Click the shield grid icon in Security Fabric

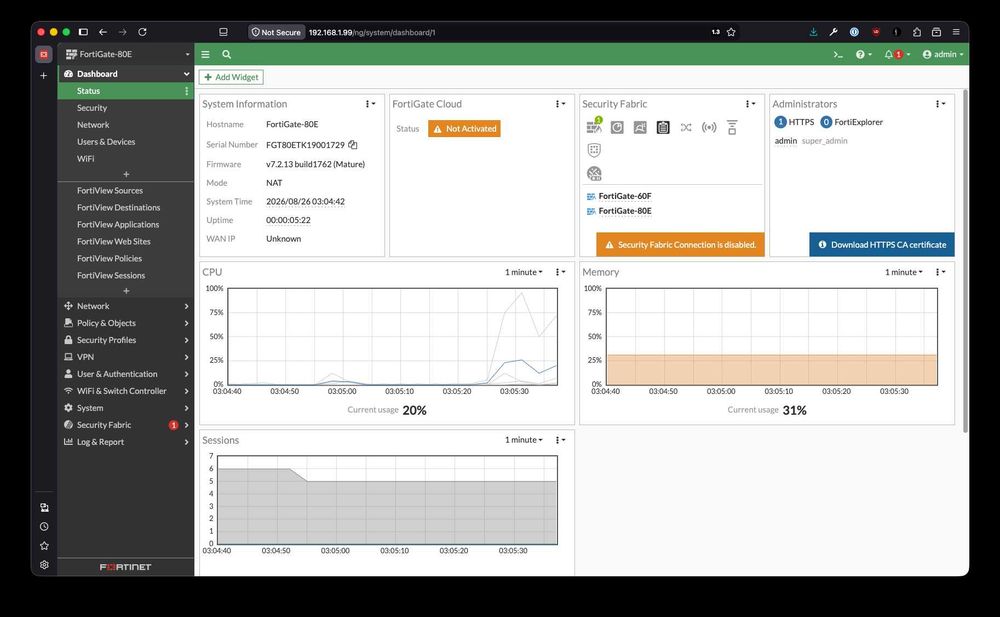pyautogui.click(x=594, y=150)
